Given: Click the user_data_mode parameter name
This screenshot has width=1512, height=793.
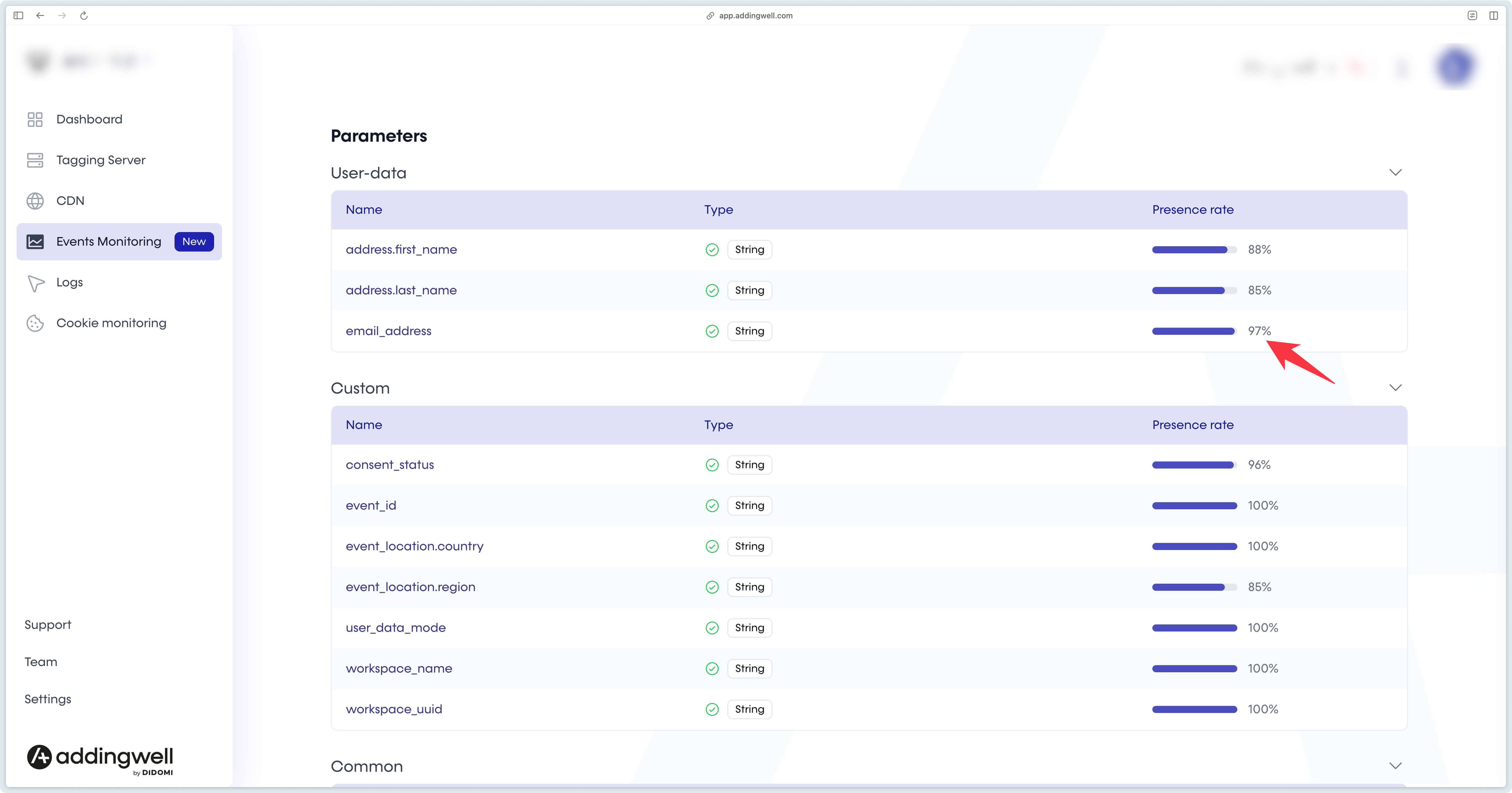Looking at the screenshot, I should (x=396, y=628).
